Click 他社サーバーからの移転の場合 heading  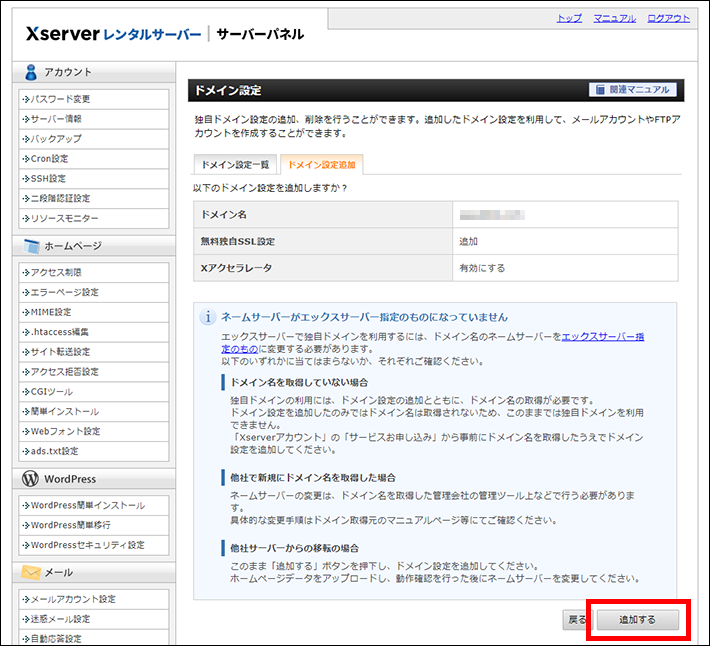294,548
